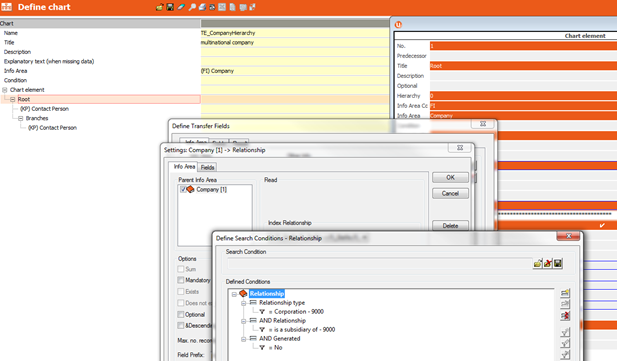Click the first funnel checkmark icon on right
The height and width of the screenshot is (361, 617).
click(x=565, y=333)
